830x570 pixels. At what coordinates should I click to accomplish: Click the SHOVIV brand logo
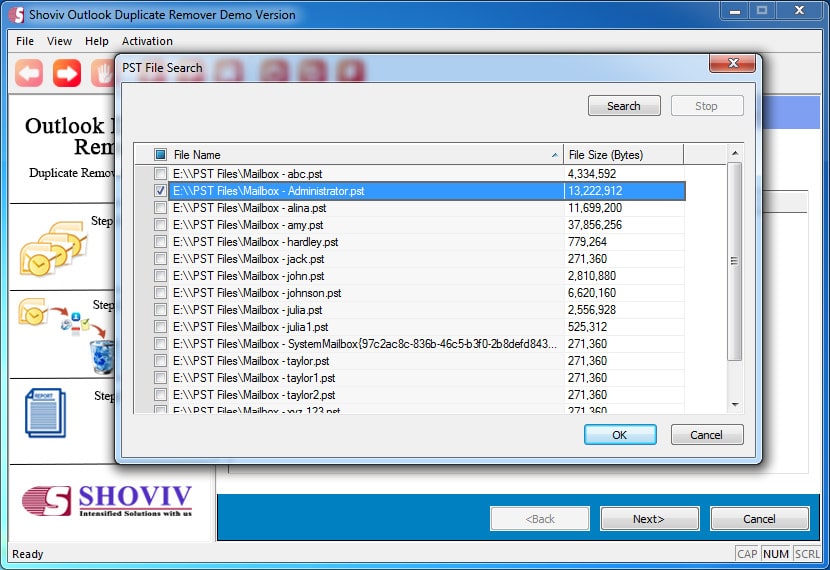(x=107, y=500)
